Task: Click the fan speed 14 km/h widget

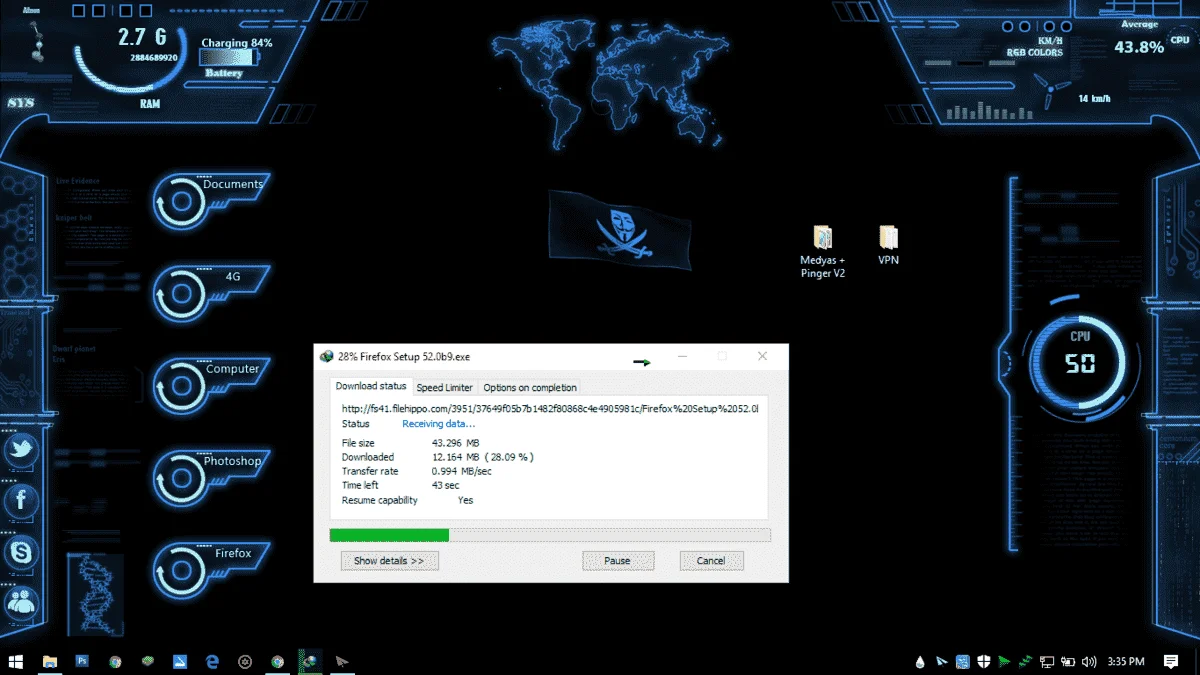Action: click(1073, 91)
